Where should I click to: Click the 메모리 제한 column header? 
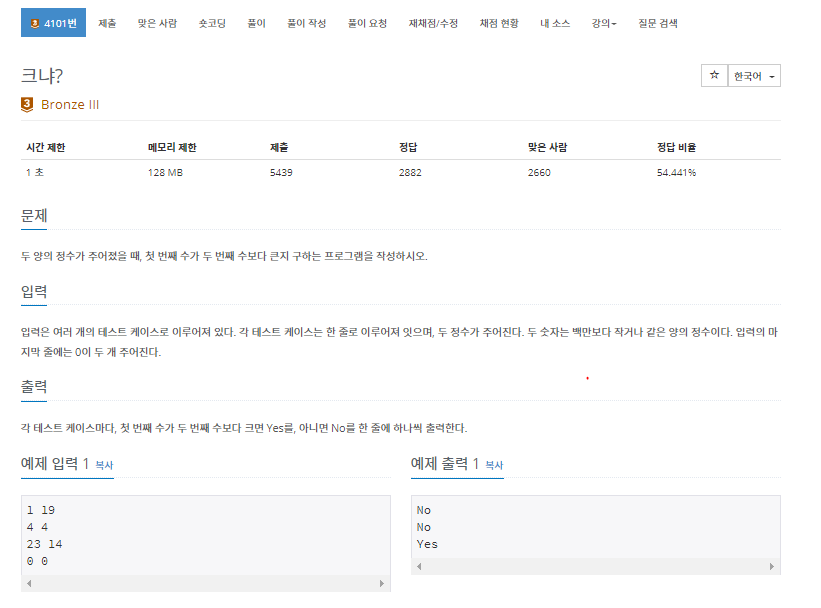[172, 147]
